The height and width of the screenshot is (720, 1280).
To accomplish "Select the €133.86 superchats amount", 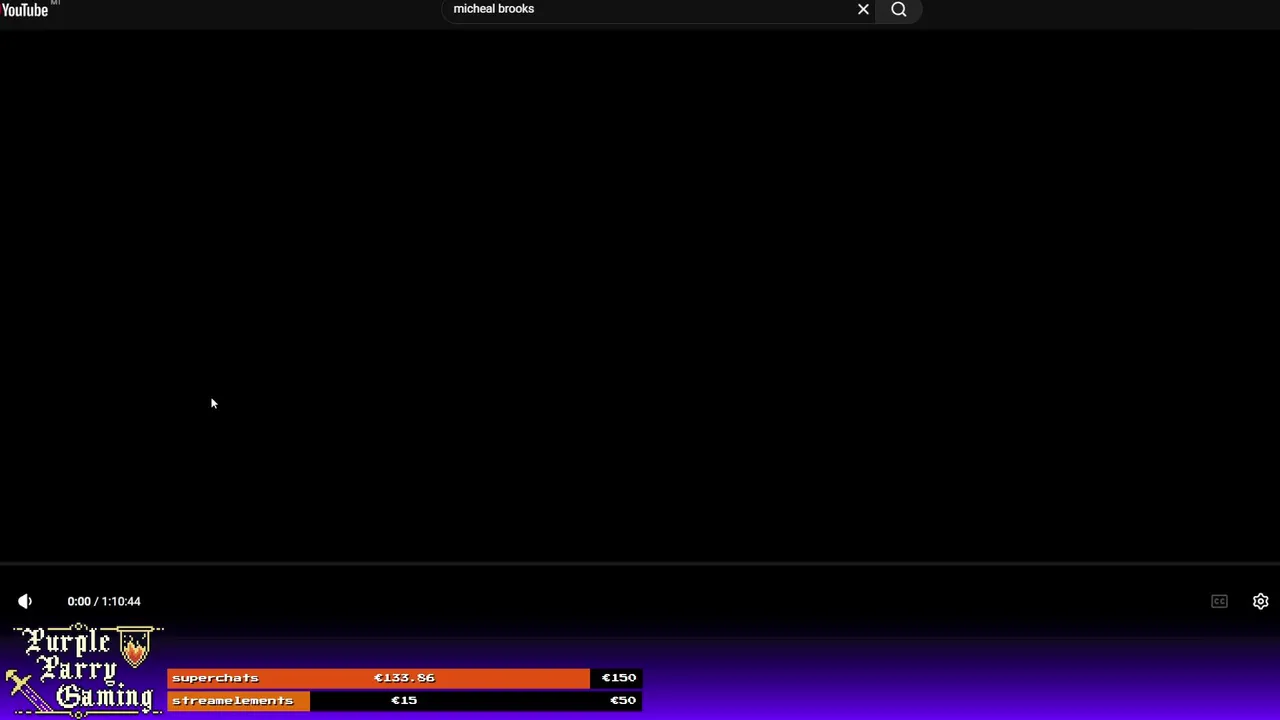I will (x=404, y=678).
